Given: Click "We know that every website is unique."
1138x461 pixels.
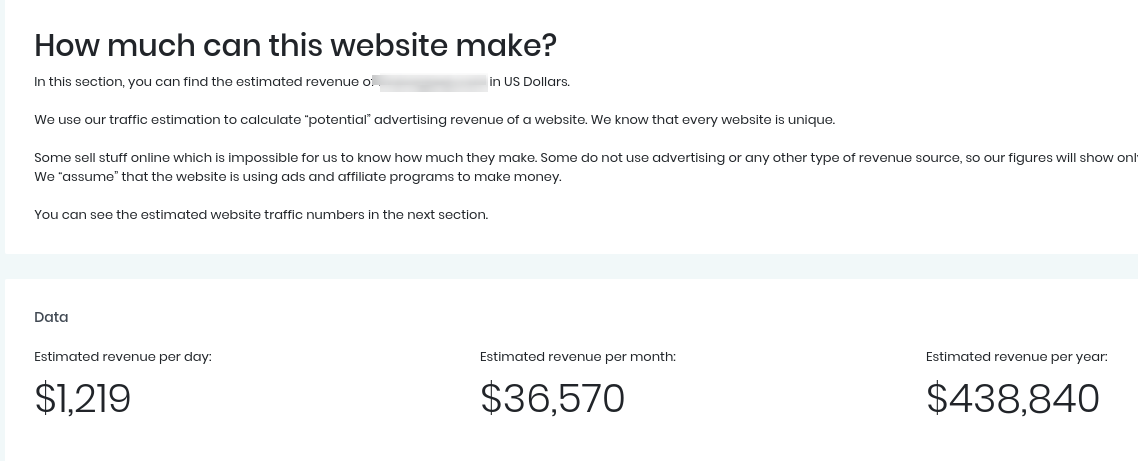Looking at the screenshot, I should [713, 120].
